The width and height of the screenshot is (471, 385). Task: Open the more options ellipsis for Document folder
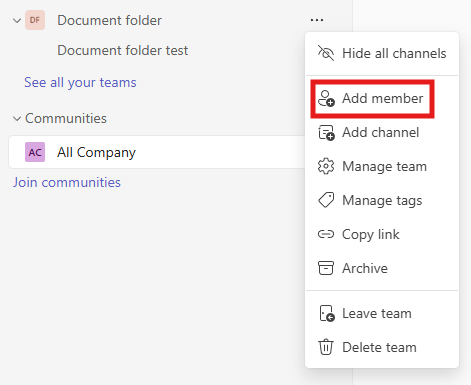click(x=317, y=20)
